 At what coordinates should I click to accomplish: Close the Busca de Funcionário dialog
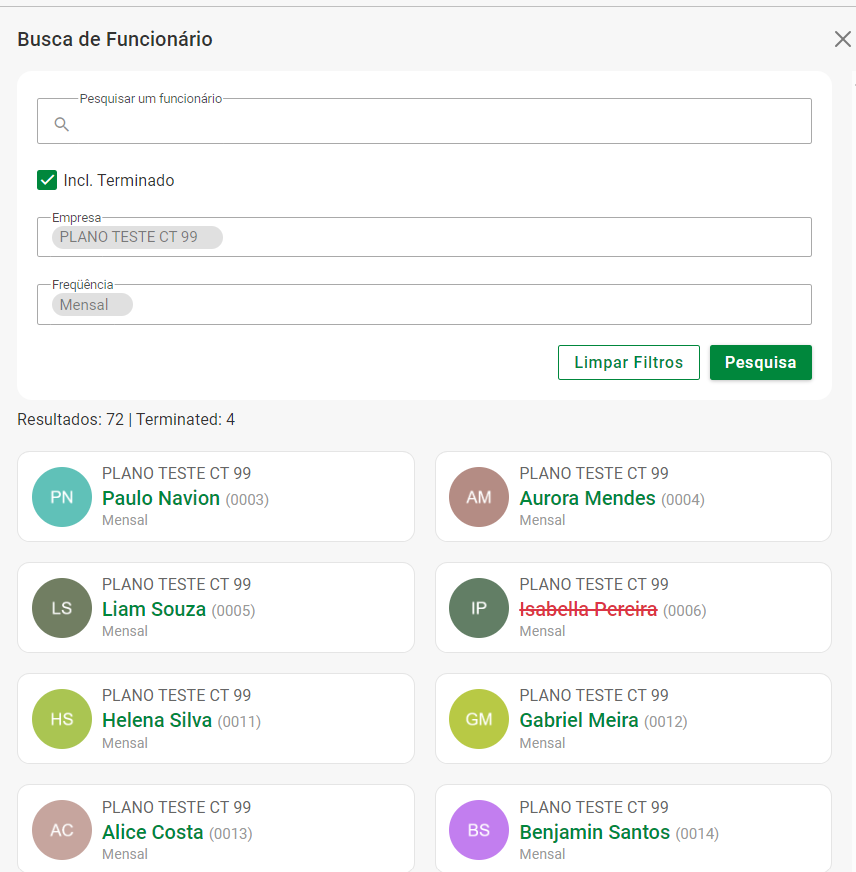(x=842, y=39)
